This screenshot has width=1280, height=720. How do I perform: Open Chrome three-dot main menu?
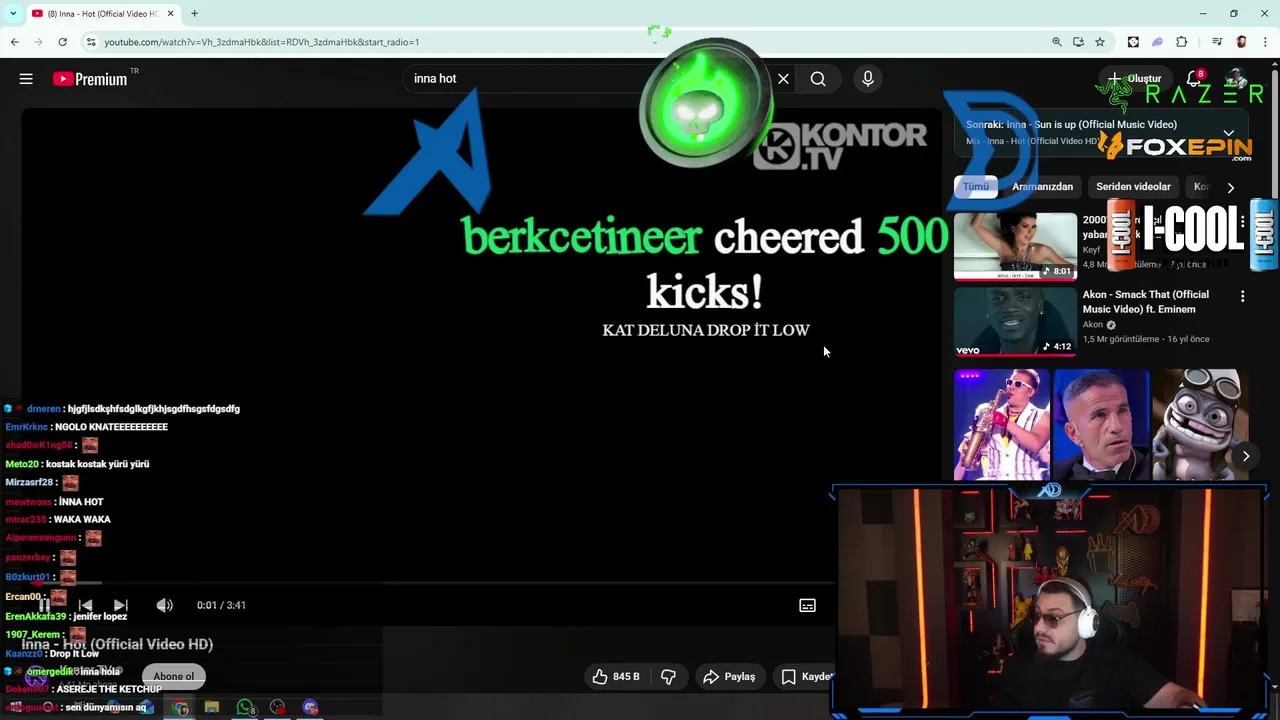pyautogui.click(x=1266, y=42)
